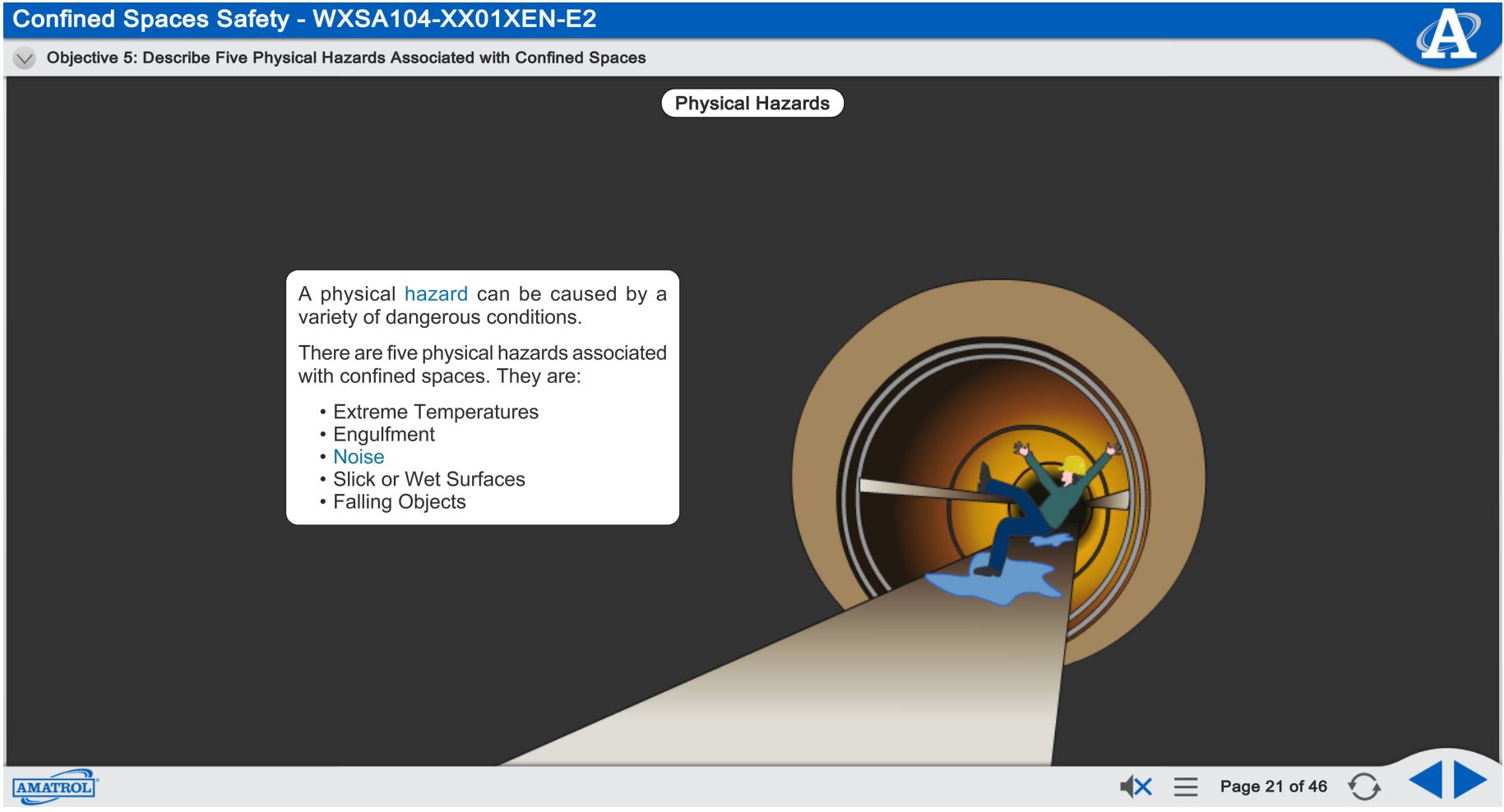Collapse the objective header using its arrow

pos(24,58)
